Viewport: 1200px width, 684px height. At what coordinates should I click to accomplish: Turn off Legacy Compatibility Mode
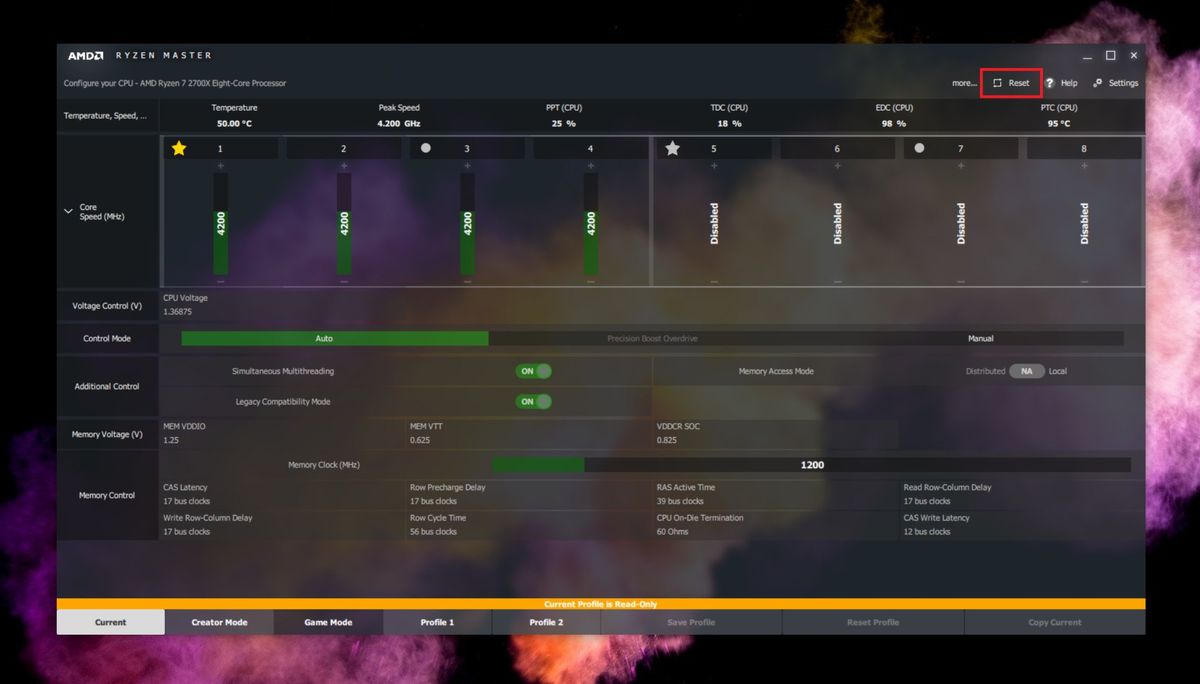[533, 401]
